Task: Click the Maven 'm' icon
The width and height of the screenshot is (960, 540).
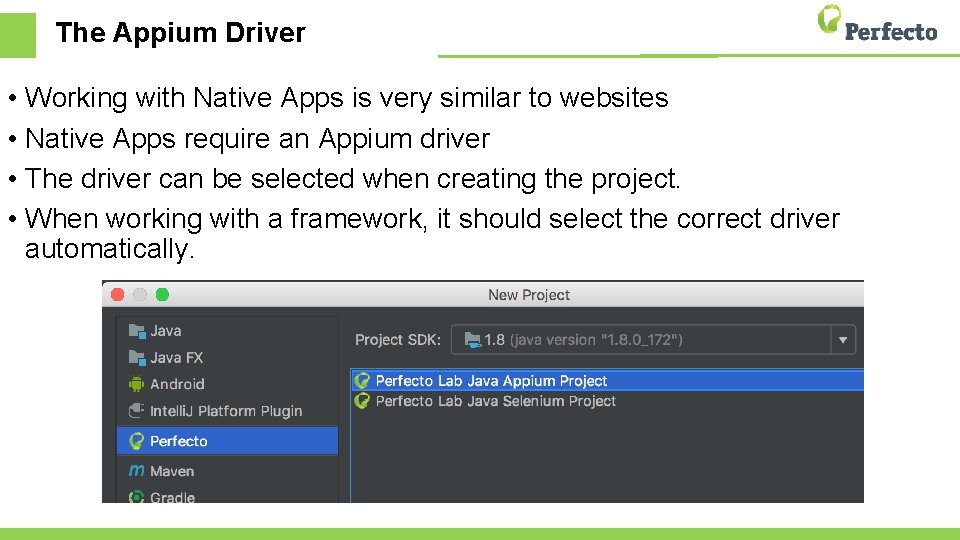Action: pos(137,471)
